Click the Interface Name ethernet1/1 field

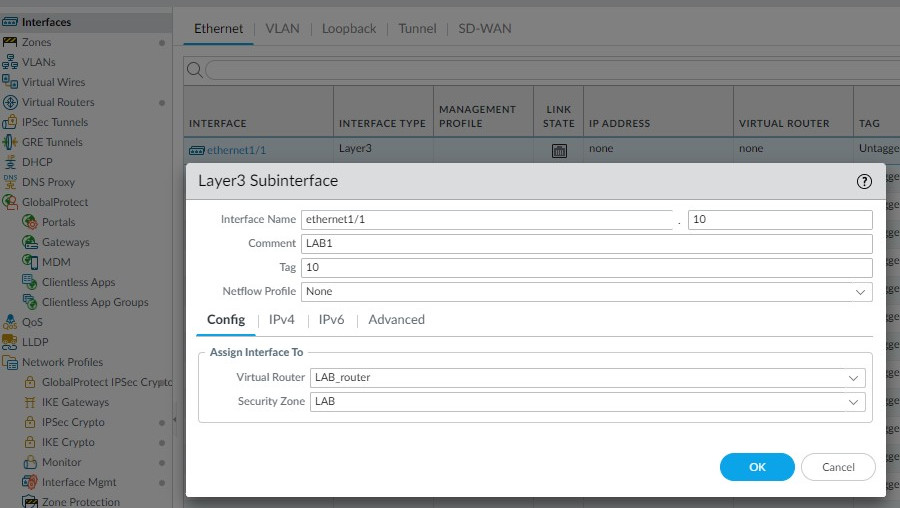pyautogui.click(x=487, y=219)
